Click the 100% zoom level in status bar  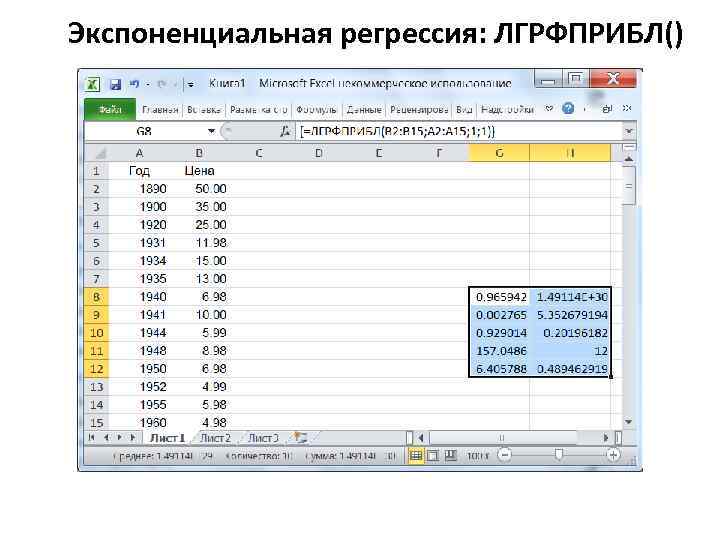478,456
